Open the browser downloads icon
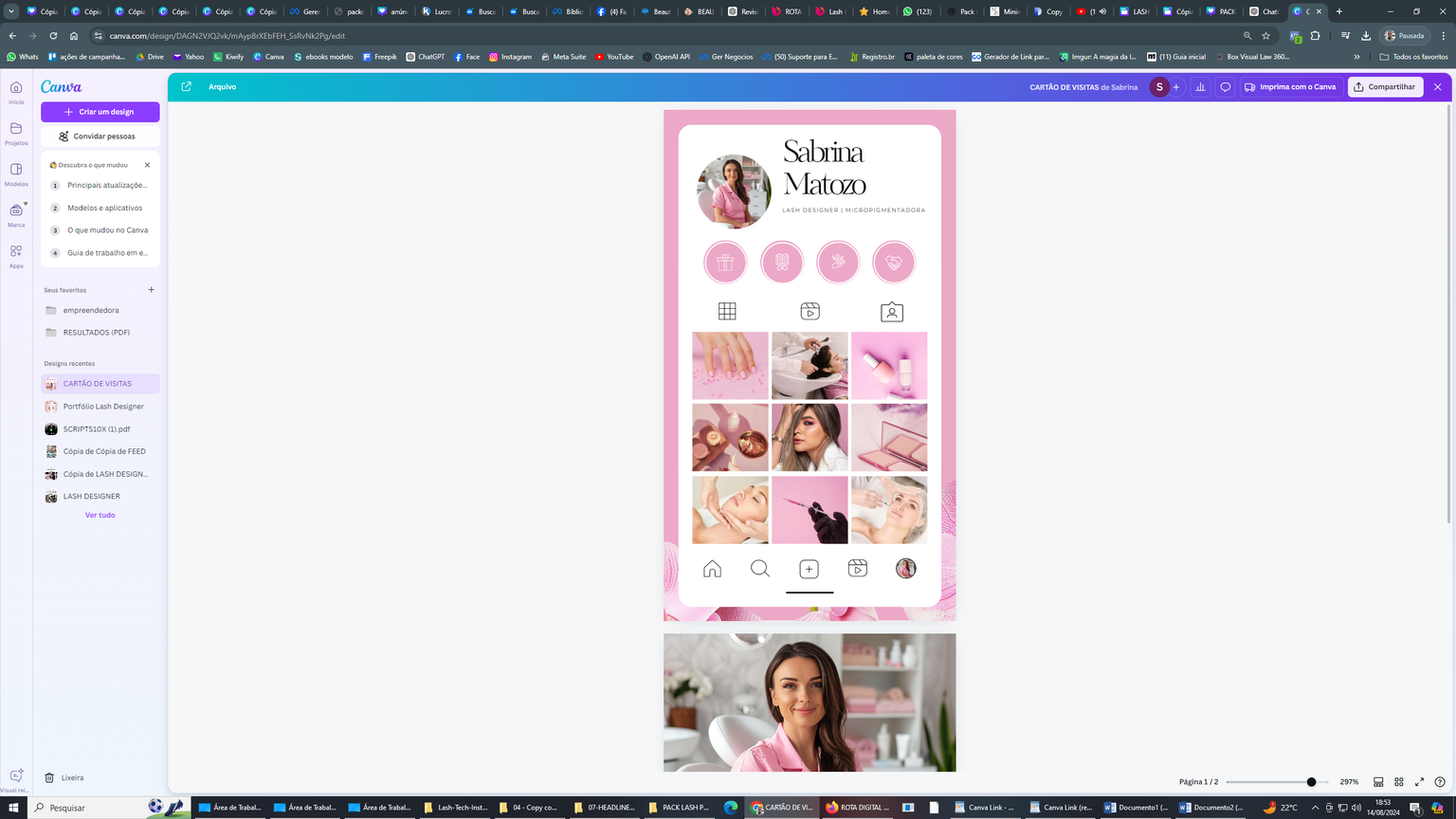This screenshot has width=1456, height=819. [x=1366, y=36]
